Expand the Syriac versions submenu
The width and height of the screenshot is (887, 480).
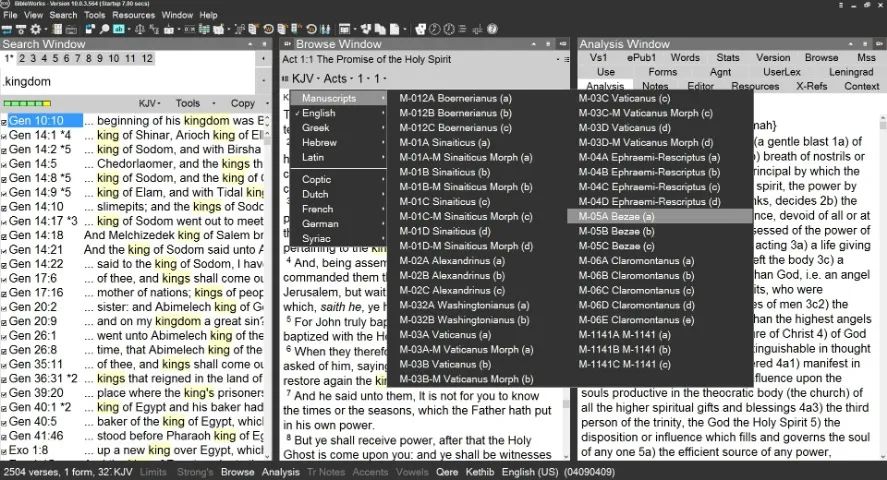[338, 238]
